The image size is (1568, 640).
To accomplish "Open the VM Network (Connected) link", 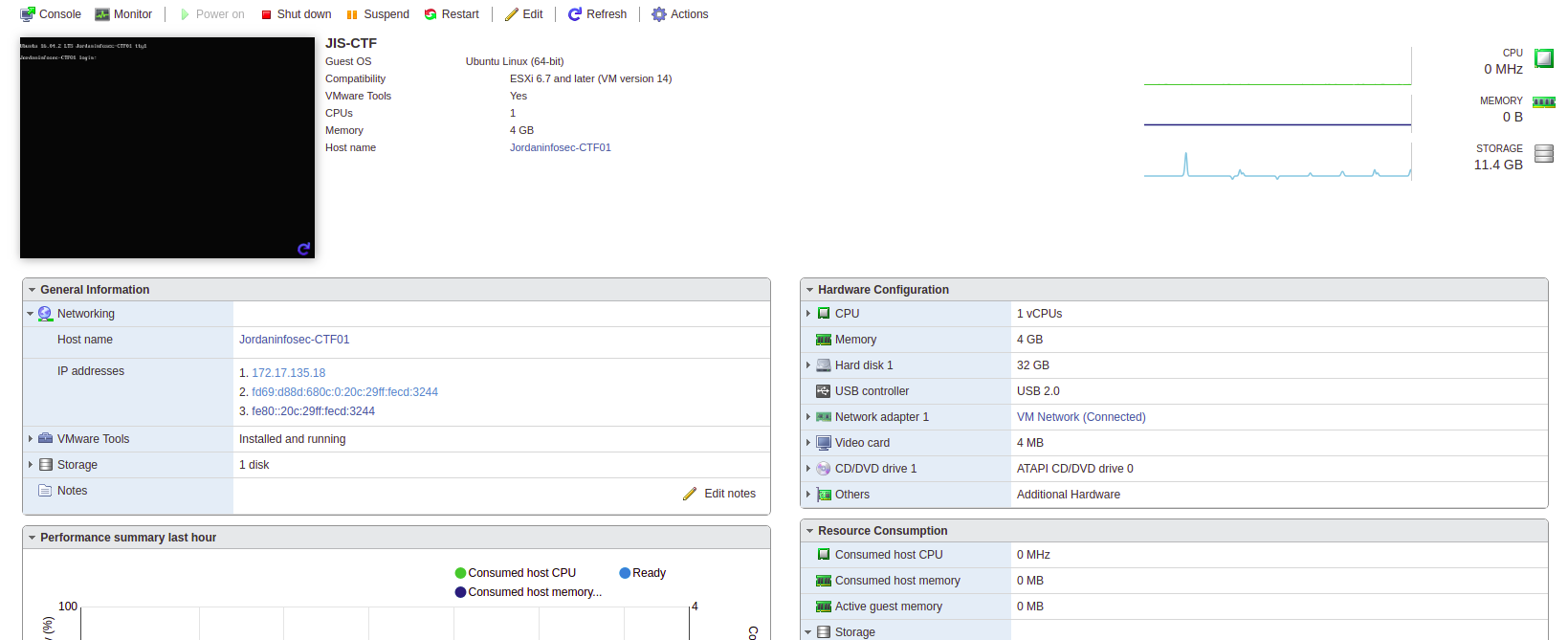I will [x=1081, y=417].
